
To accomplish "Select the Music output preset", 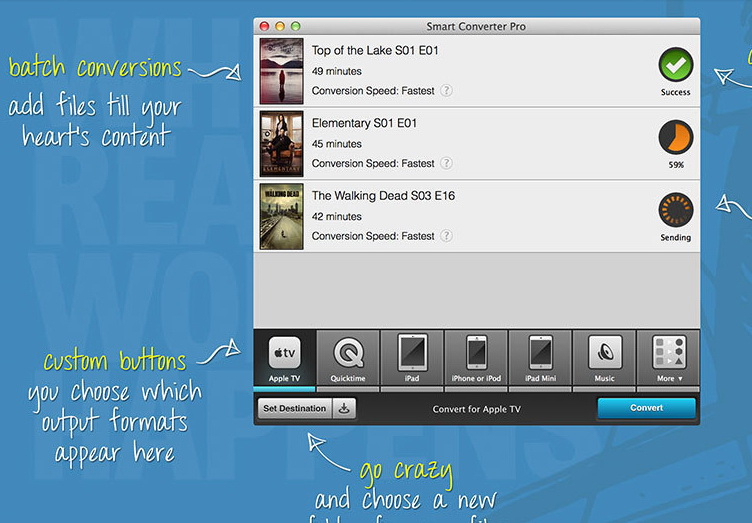I will [604, 360].
